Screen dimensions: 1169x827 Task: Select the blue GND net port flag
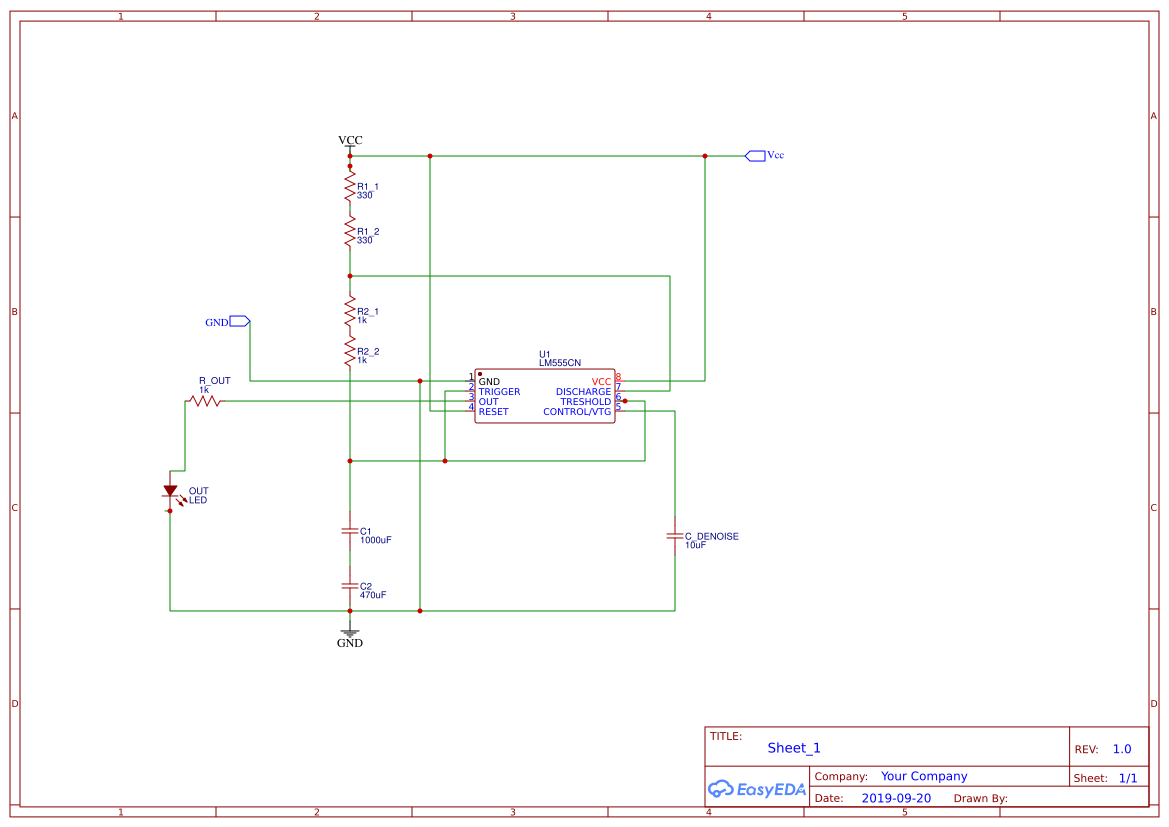(x=239, y=321)
